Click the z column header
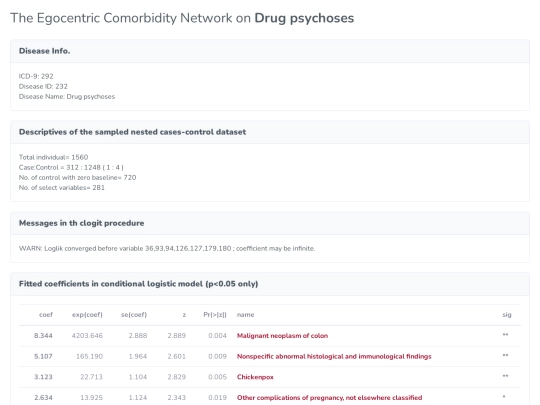The width and height of the screenshot is (540, 405). [184, 315]
